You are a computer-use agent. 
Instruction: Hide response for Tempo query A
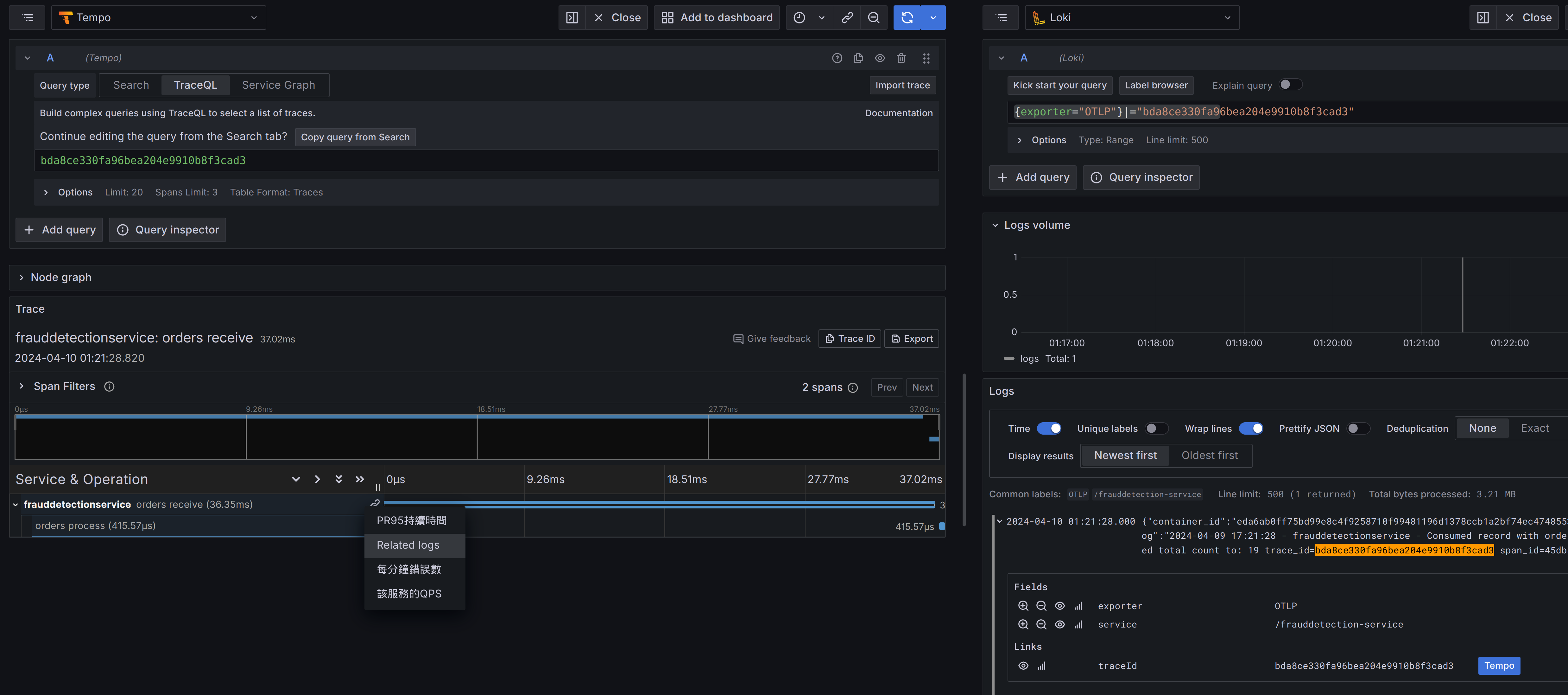point(880,58)
